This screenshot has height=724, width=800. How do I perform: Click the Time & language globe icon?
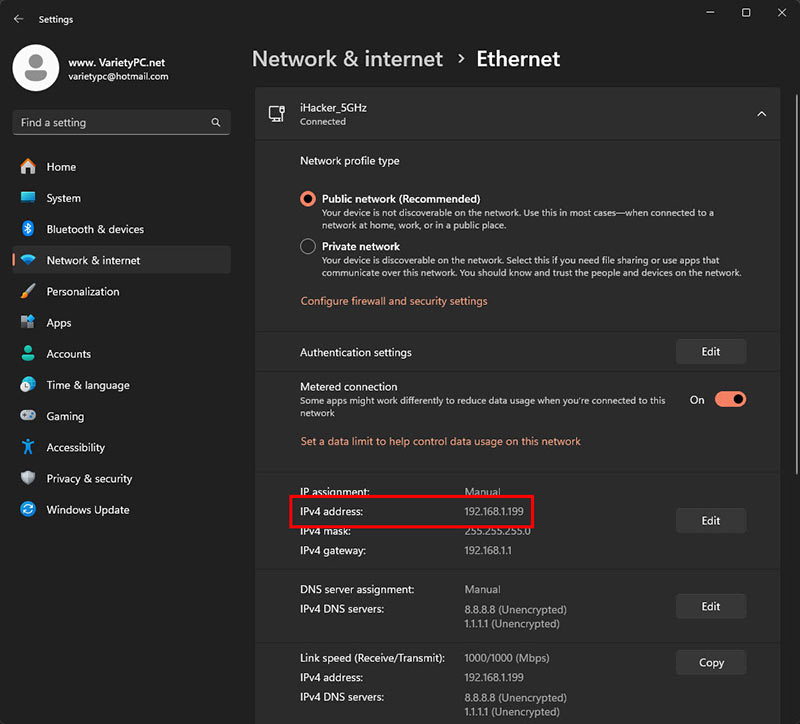[x=28, y=384]
